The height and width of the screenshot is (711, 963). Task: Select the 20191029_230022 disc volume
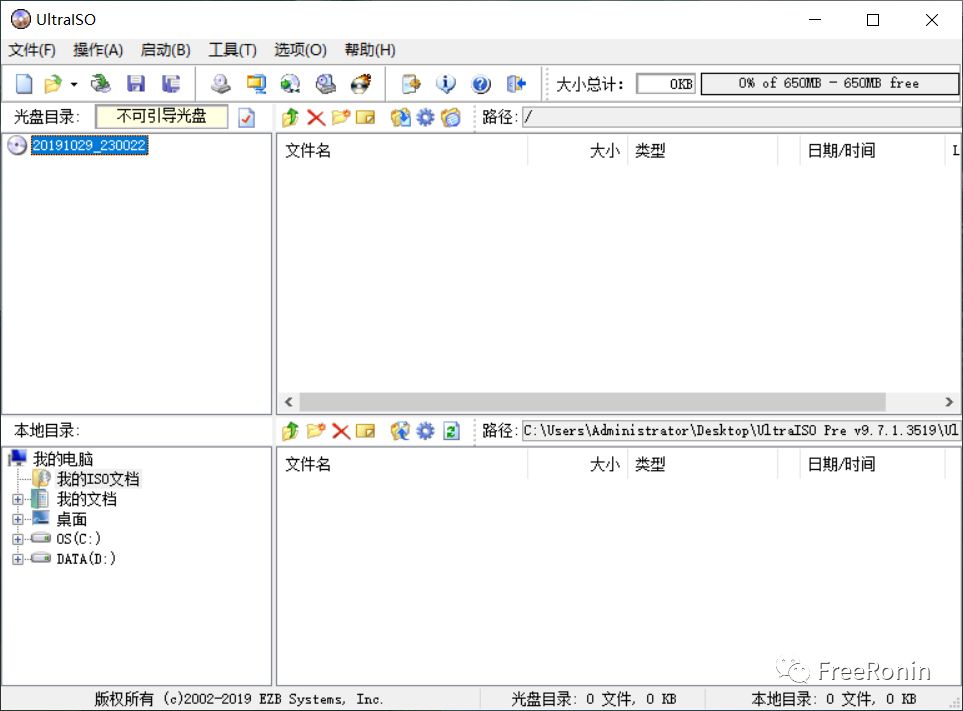pyautogui.click(x=90, y=145)
